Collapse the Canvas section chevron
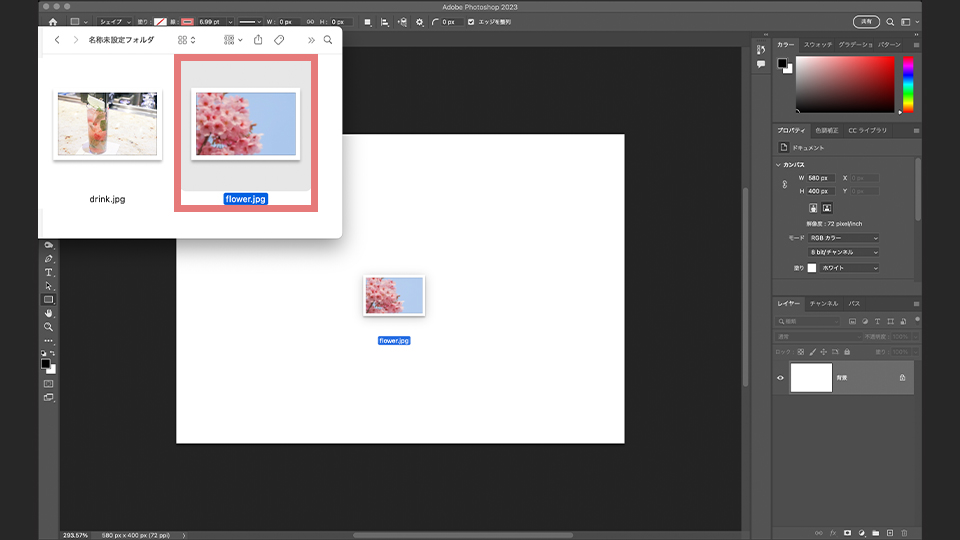The width and height of the screenshot is (960, 540). pos(778,165)
